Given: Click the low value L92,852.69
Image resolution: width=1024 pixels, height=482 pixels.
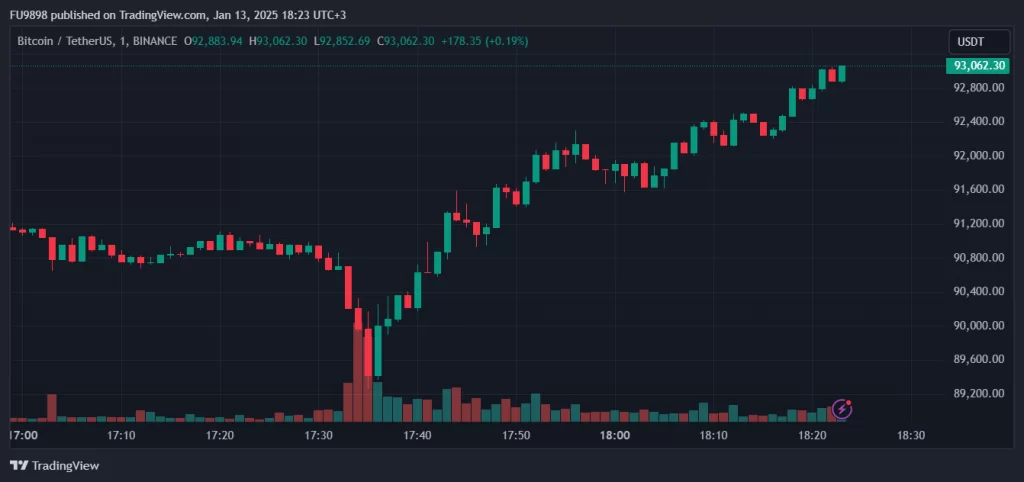Looking at the screenshot, I should coord(342,41).
